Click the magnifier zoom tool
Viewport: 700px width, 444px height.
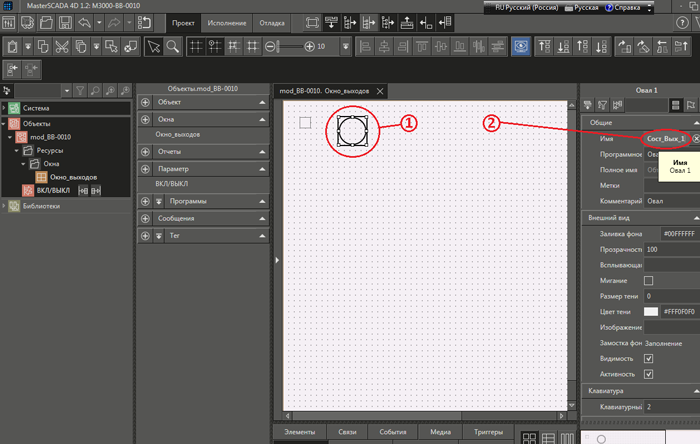(x=172, y=46)
